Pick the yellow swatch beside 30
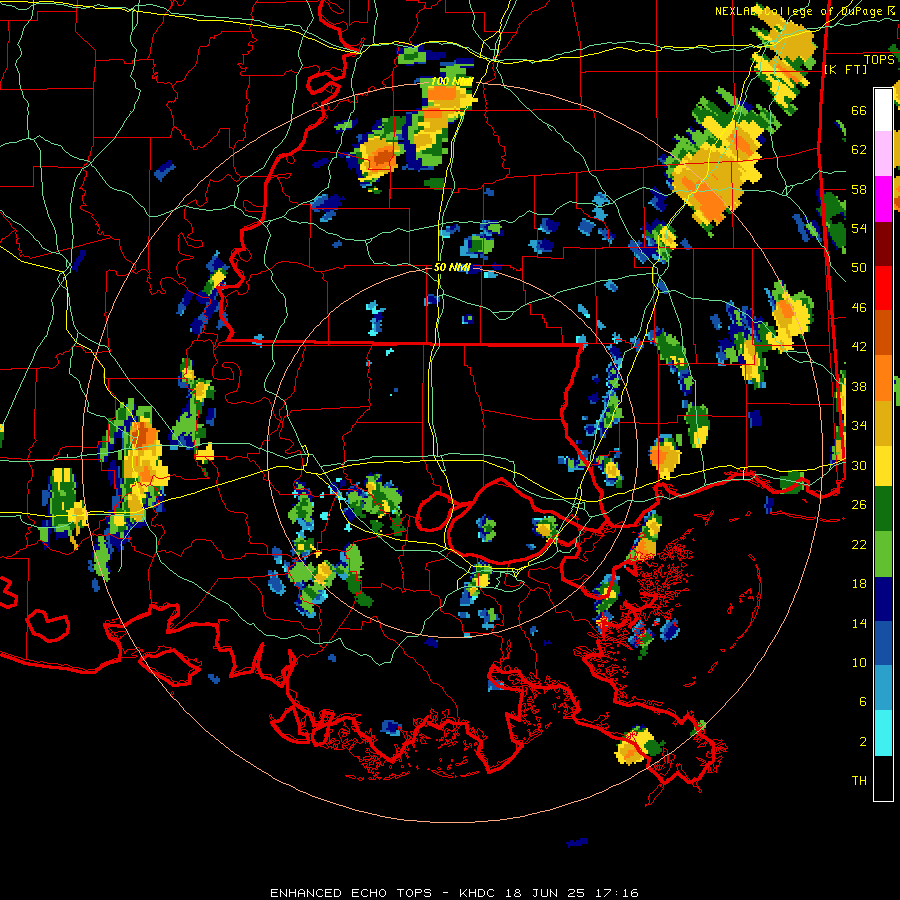This screenshot has width=900, height=900. click(883, 465)
